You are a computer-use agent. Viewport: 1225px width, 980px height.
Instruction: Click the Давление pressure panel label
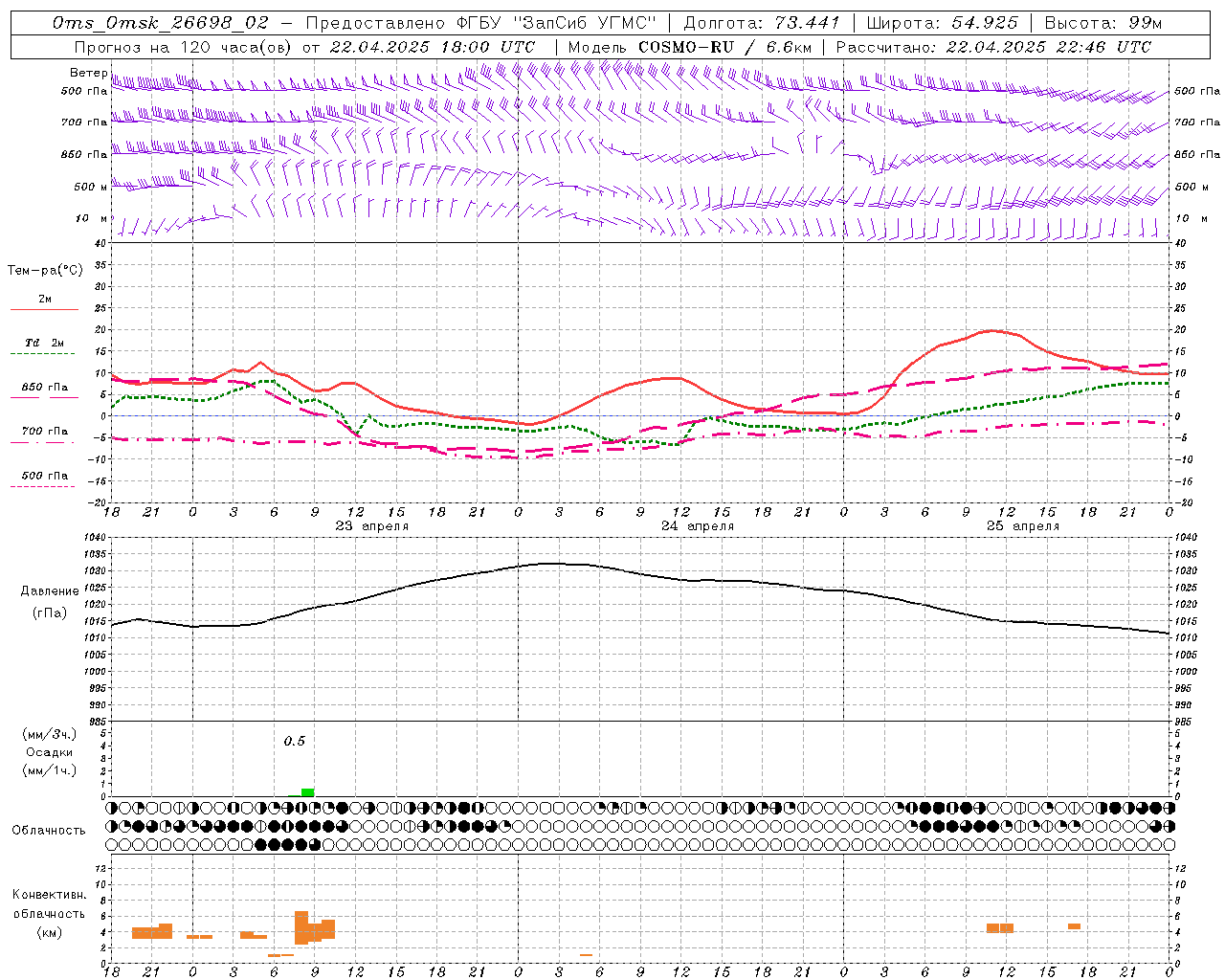50,591
